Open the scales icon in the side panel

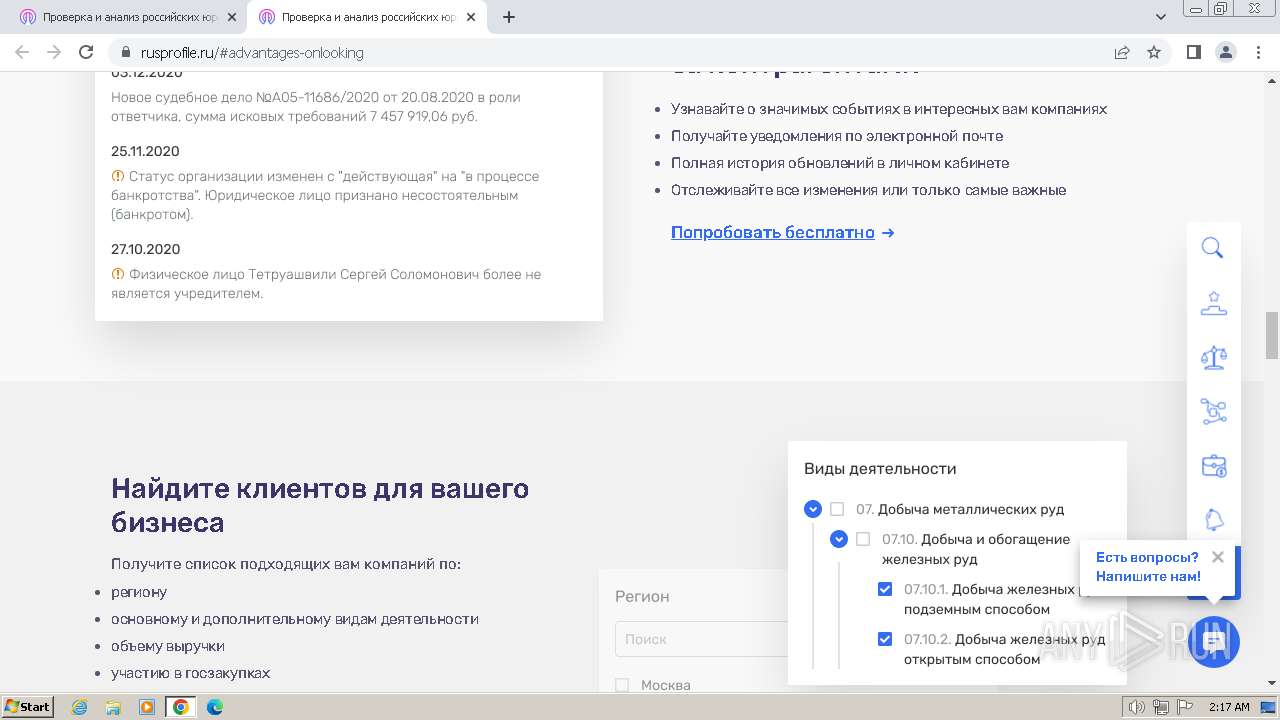1213,357
